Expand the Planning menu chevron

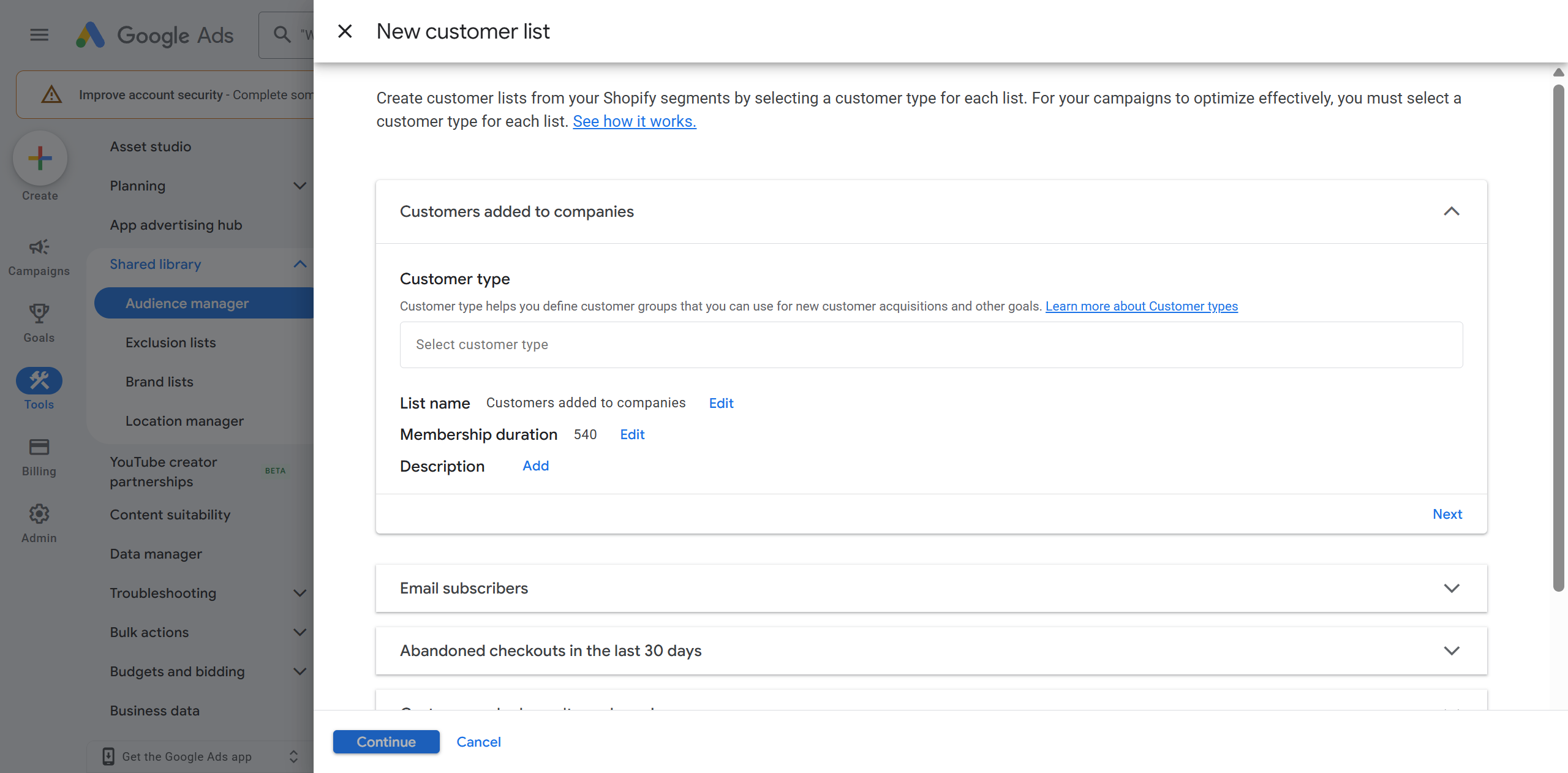click(300, 186)
